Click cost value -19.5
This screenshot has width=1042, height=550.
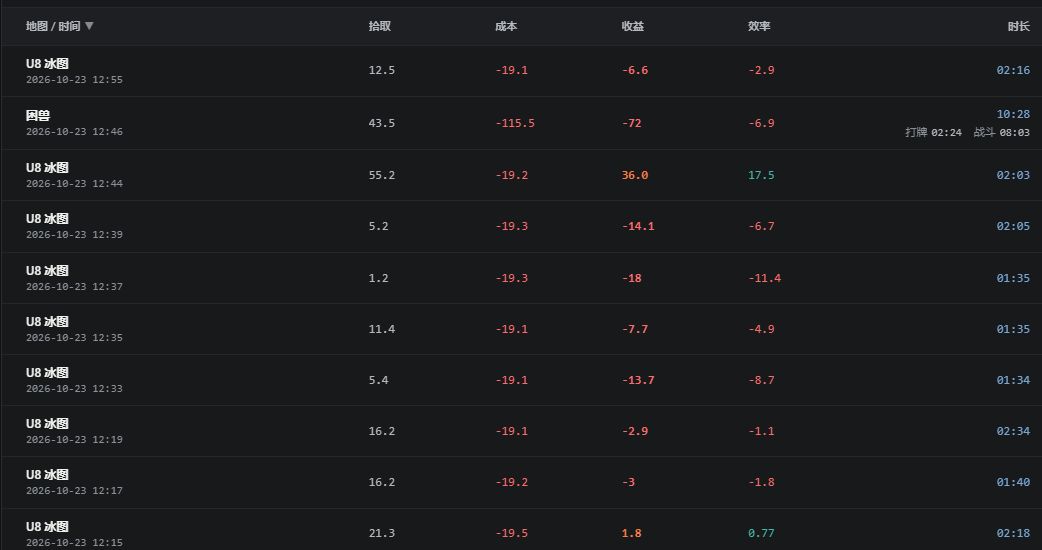512,533
